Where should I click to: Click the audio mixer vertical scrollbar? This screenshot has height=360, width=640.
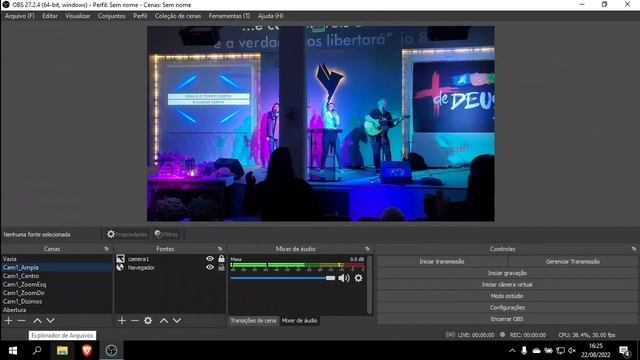(369, 284)
